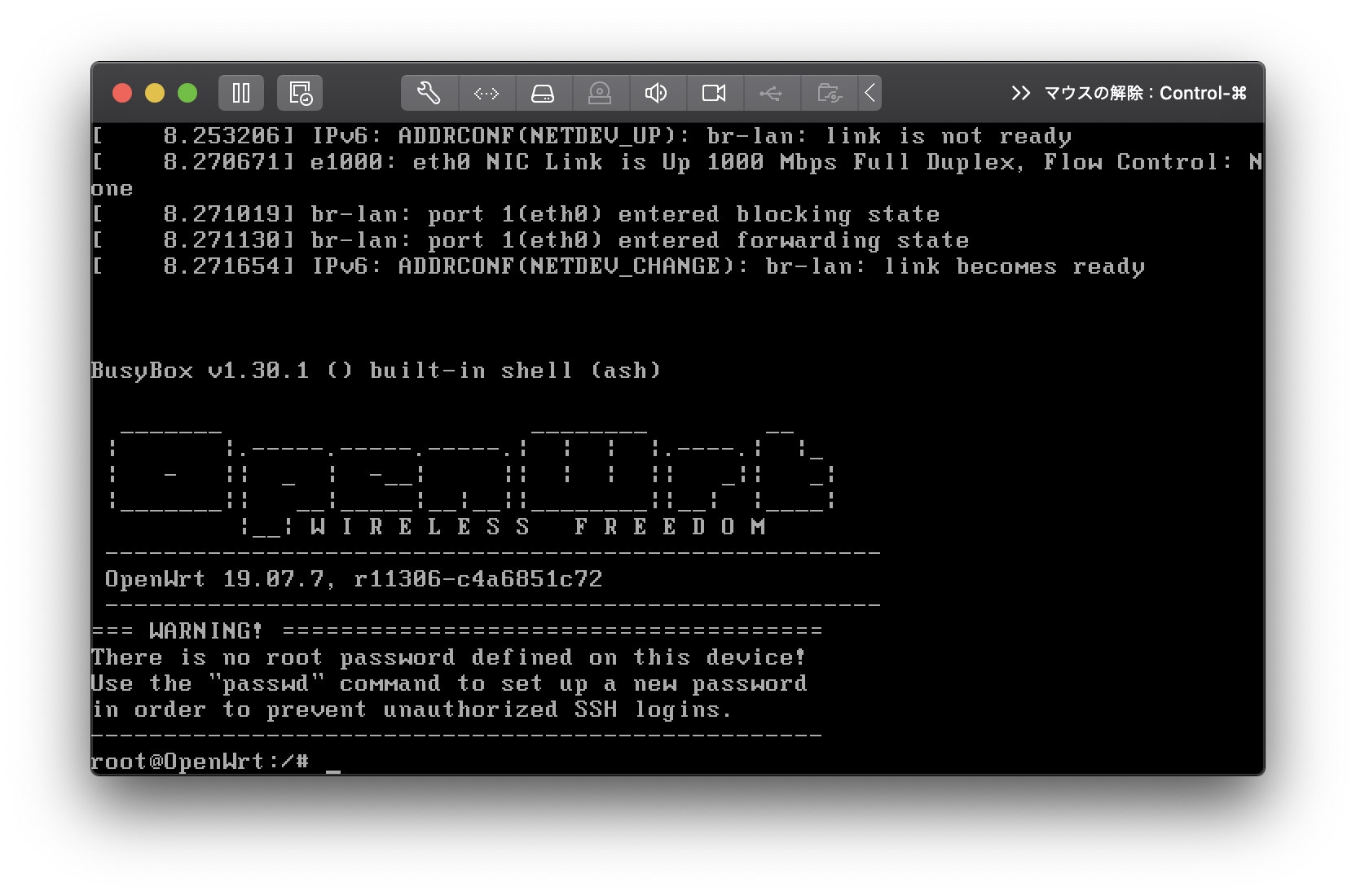Click the shared folders icon
This screenshot has height=896, width=1356.
coord(829,93)
